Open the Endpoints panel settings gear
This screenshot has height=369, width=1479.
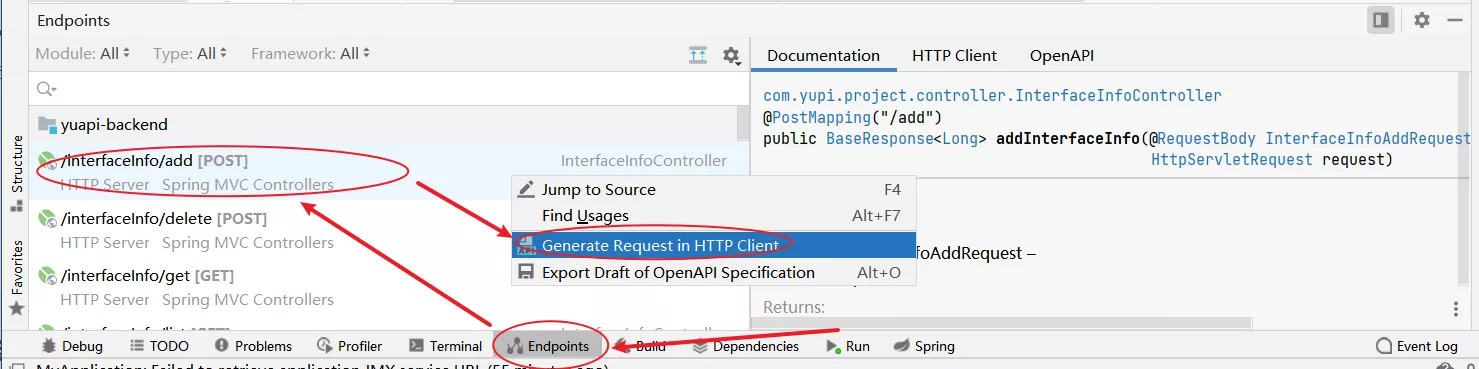(1422, 20)
